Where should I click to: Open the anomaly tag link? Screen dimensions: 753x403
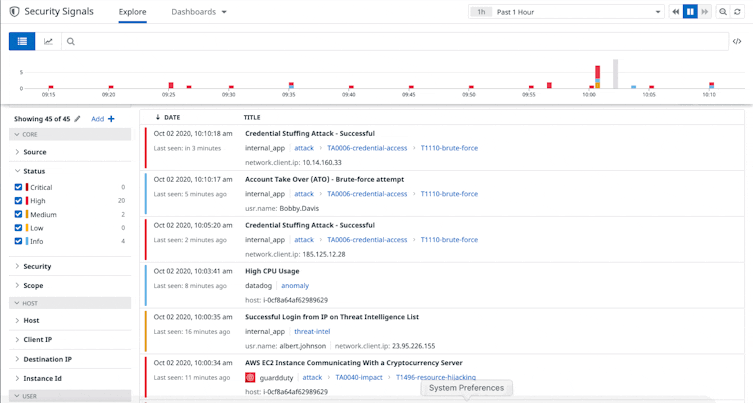pyautogui.click(x=295, y=286)
